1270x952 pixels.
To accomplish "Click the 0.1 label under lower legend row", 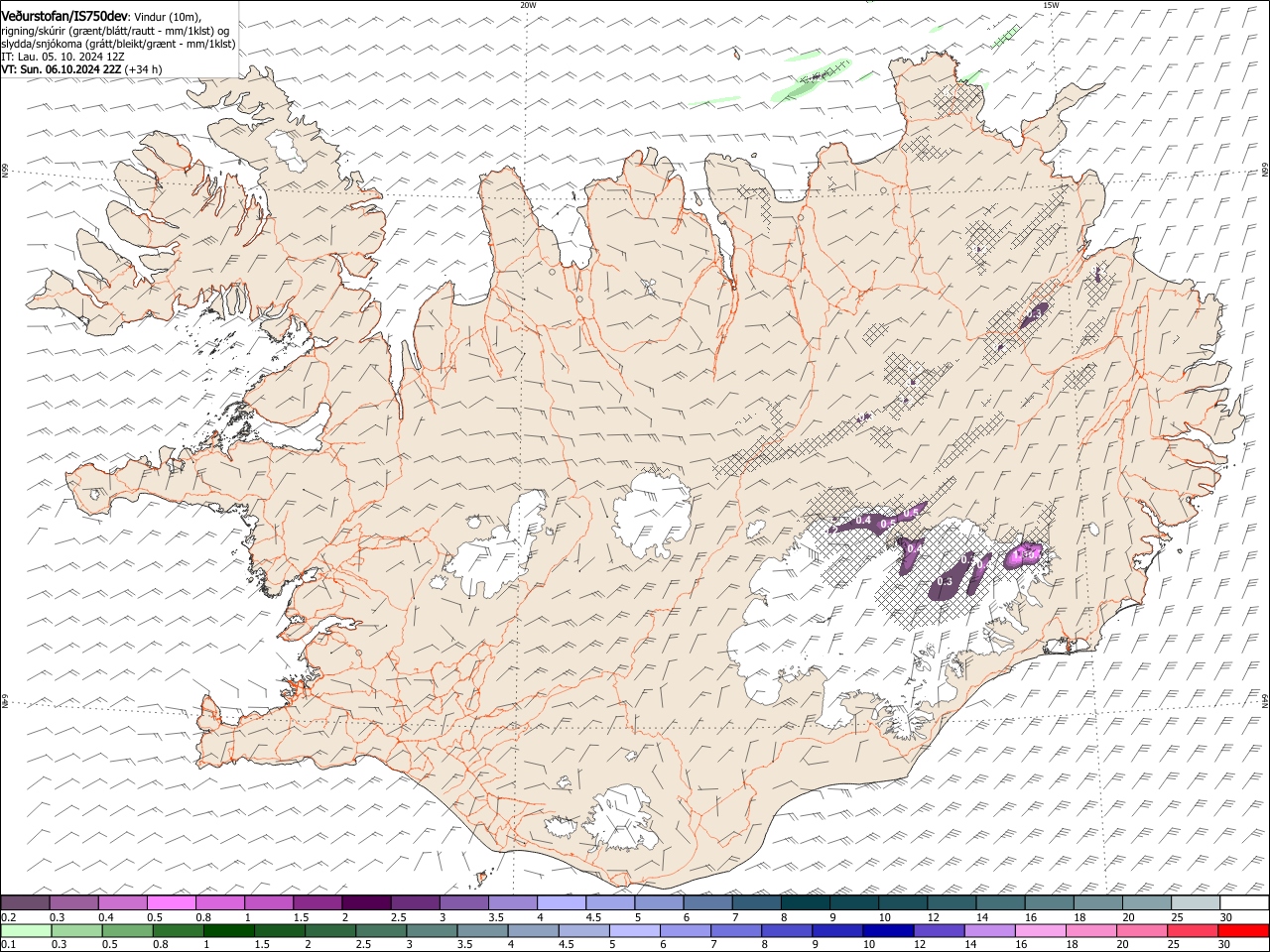I will point(8,945).
